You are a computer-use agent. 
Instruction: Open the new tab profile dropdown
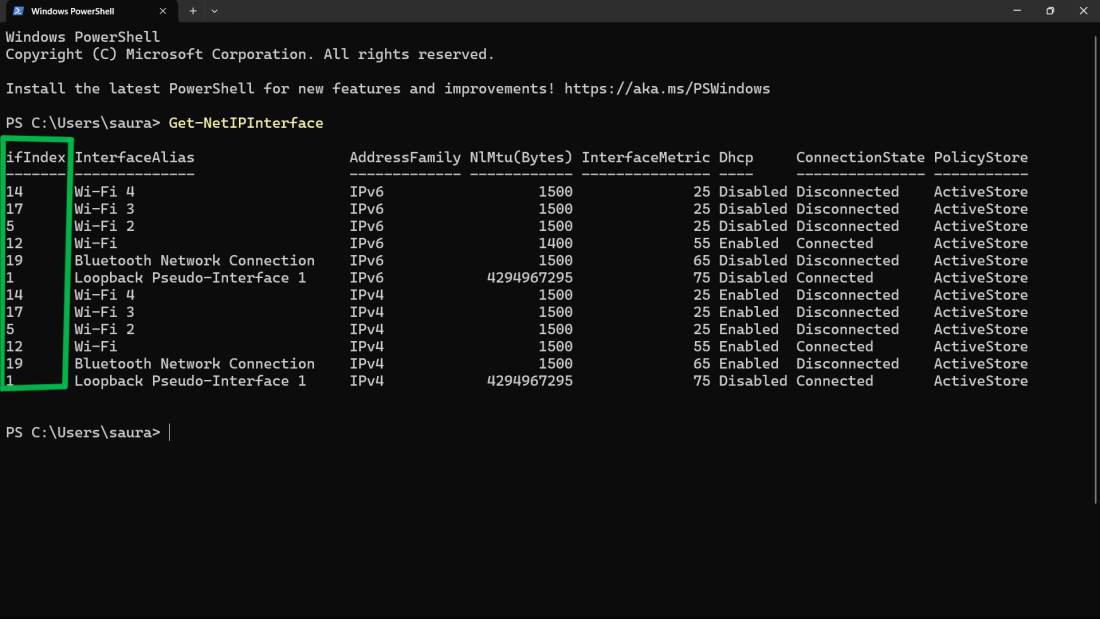(x=214, y=11)
